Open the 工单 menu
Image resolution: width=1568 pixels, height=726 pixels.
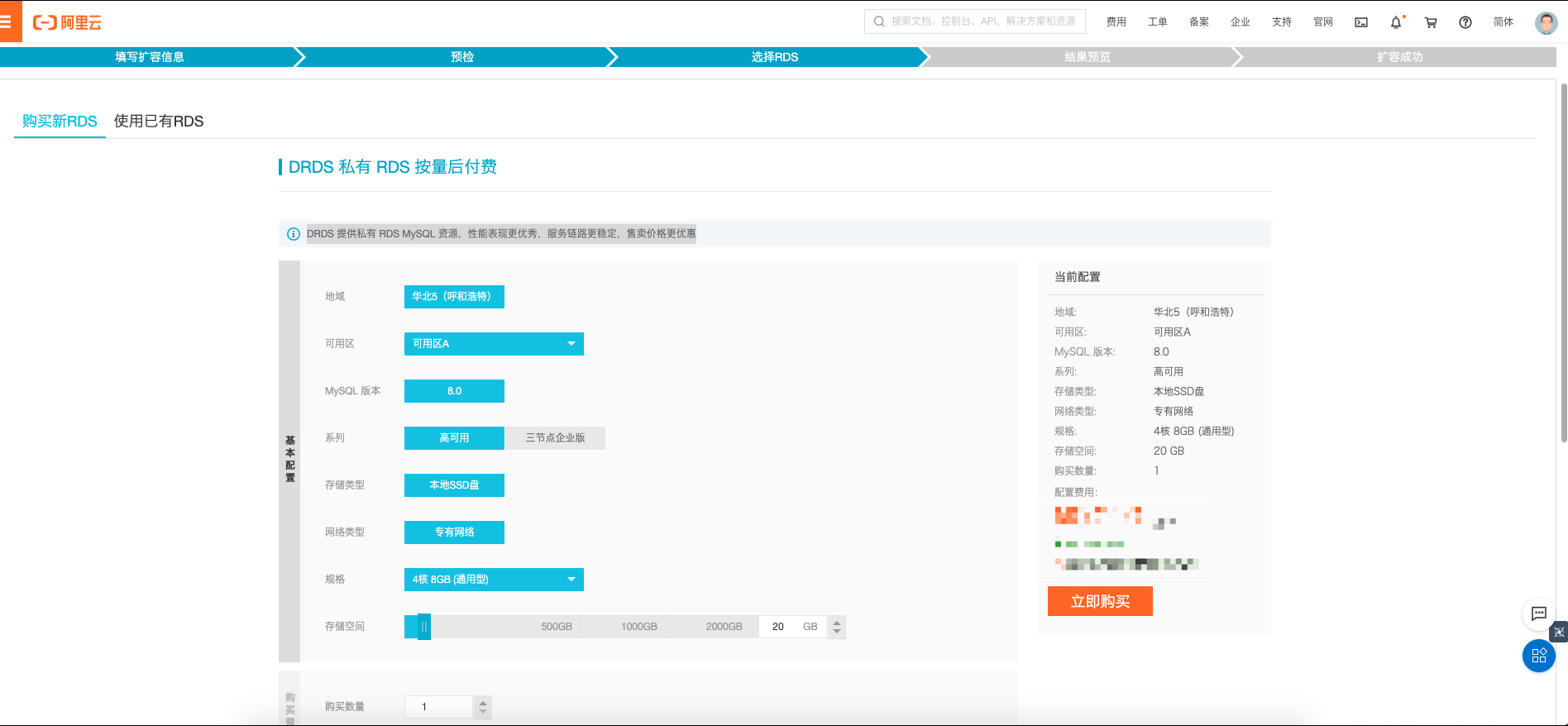[x=1158, y=22]
